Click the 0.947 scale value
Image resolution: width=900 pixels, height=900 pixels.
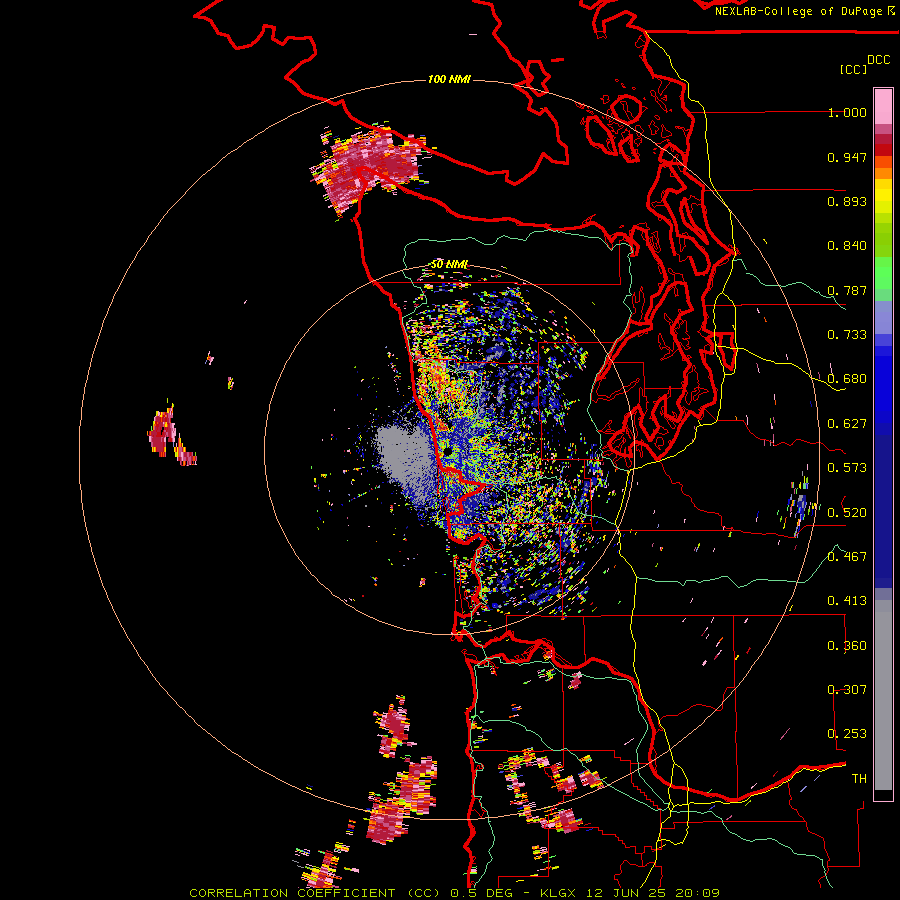847,157
